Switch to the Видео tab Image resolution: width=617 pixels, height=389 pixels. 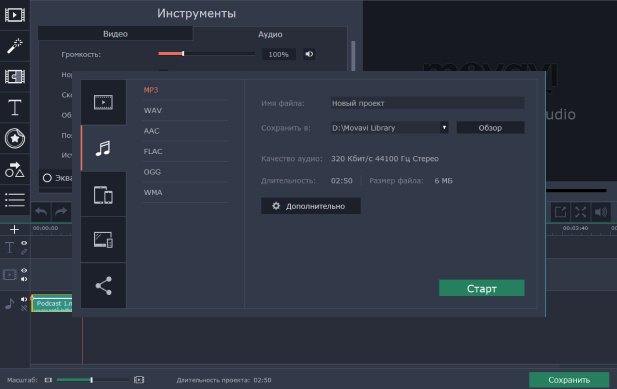(115, 34)
